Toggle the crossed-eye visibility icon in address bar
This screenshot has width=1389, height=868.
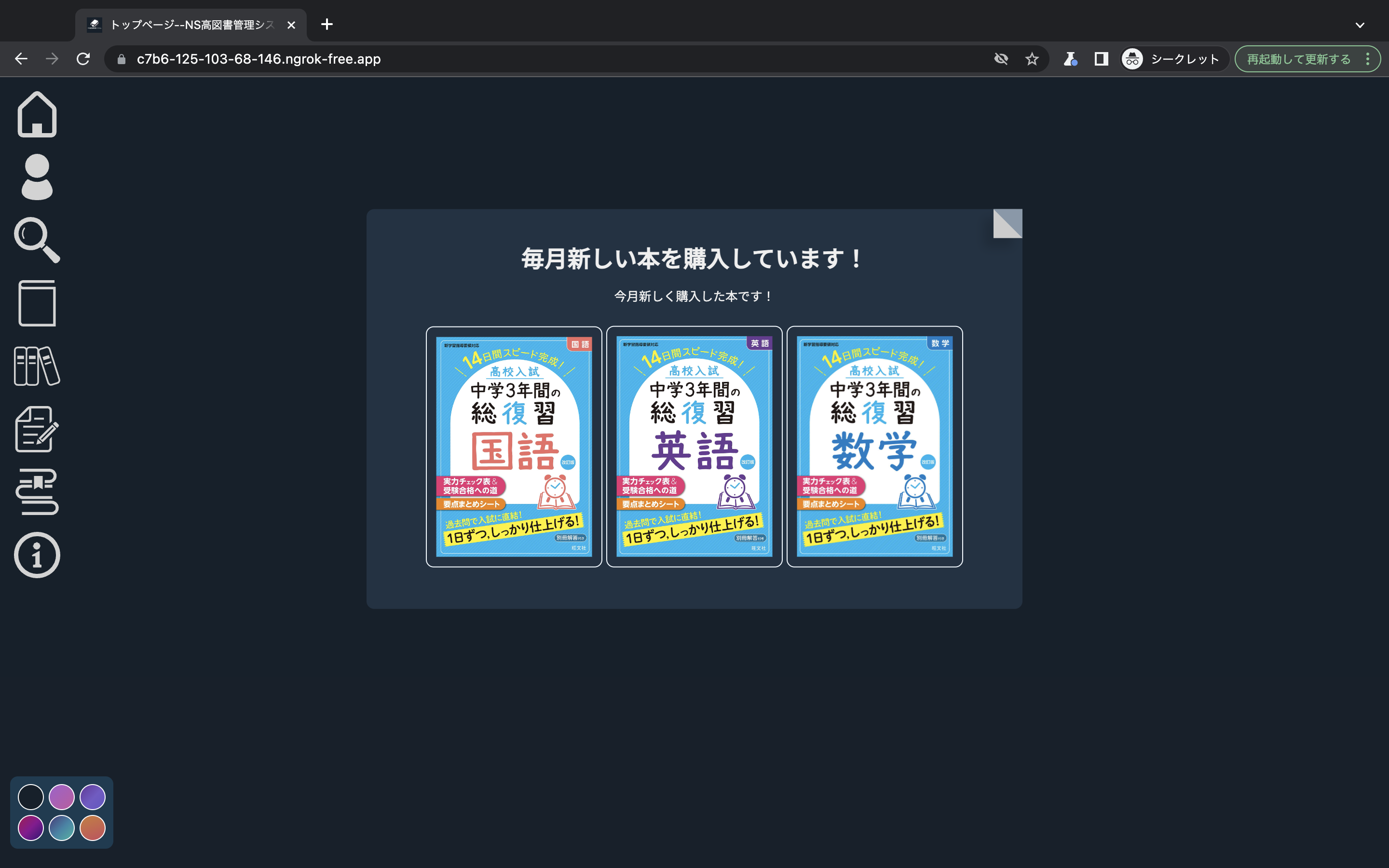[x=1001, y=58]
